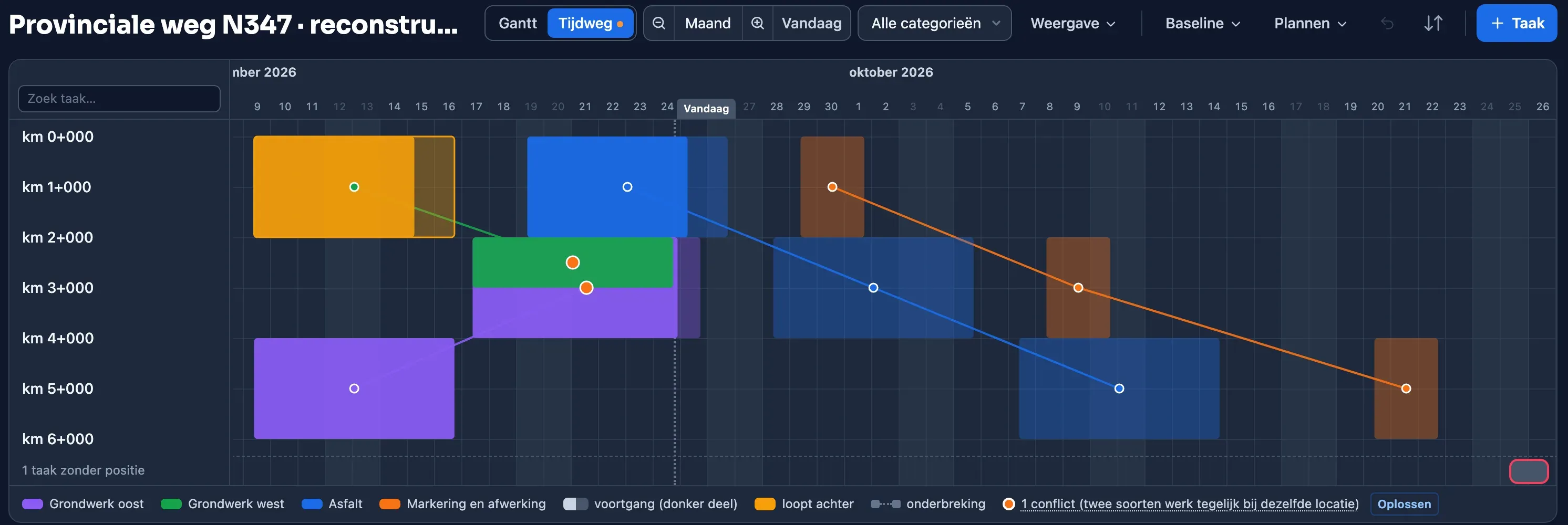The height and width of the screenshot is (525, 1568).
Task: Switch to the Gantt view tab
Action: pyautogui.click(x=518, y=23)
